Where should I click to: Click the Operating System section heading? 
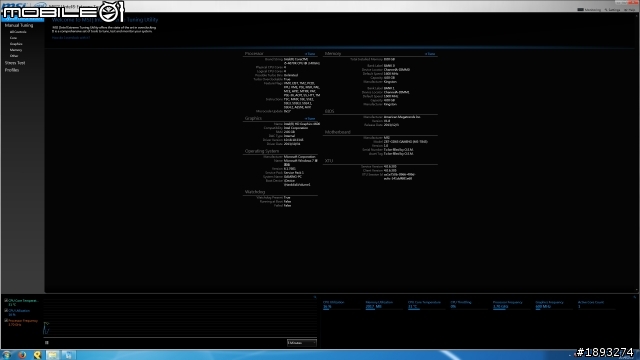tap(262, 151)
